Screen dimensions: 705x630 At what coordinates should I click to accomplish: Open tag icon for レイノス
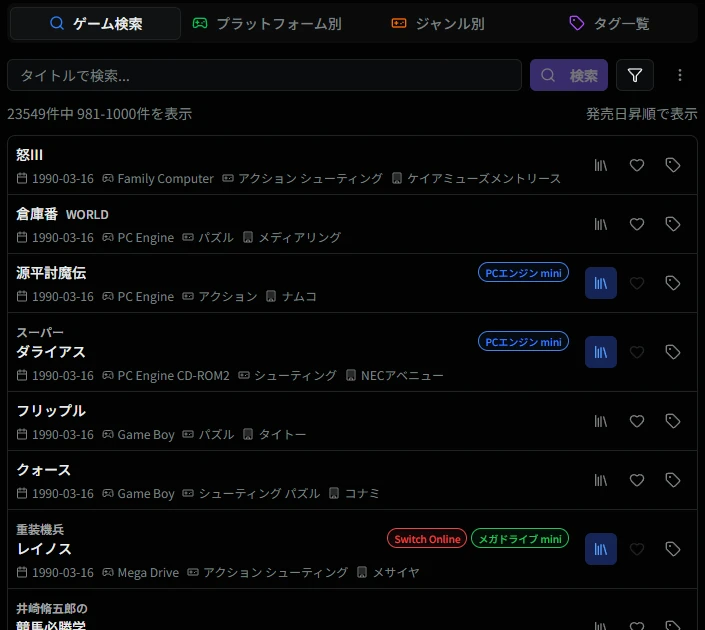point(673,549)
